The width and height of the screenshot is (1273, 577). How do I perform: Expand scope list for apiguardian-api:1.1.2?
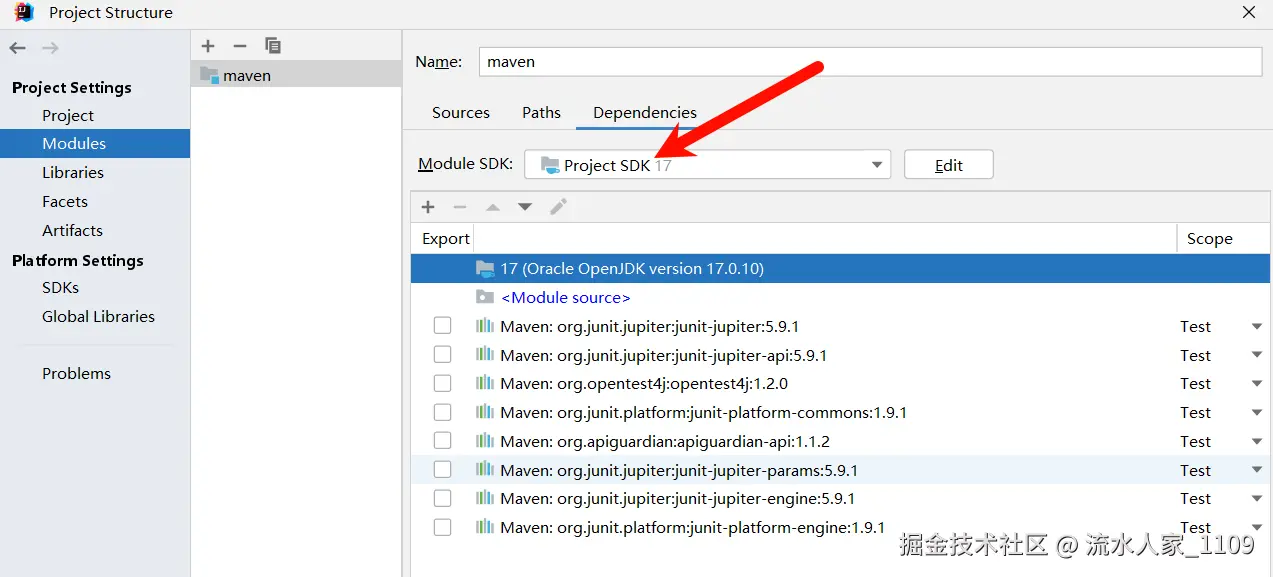1257,442
